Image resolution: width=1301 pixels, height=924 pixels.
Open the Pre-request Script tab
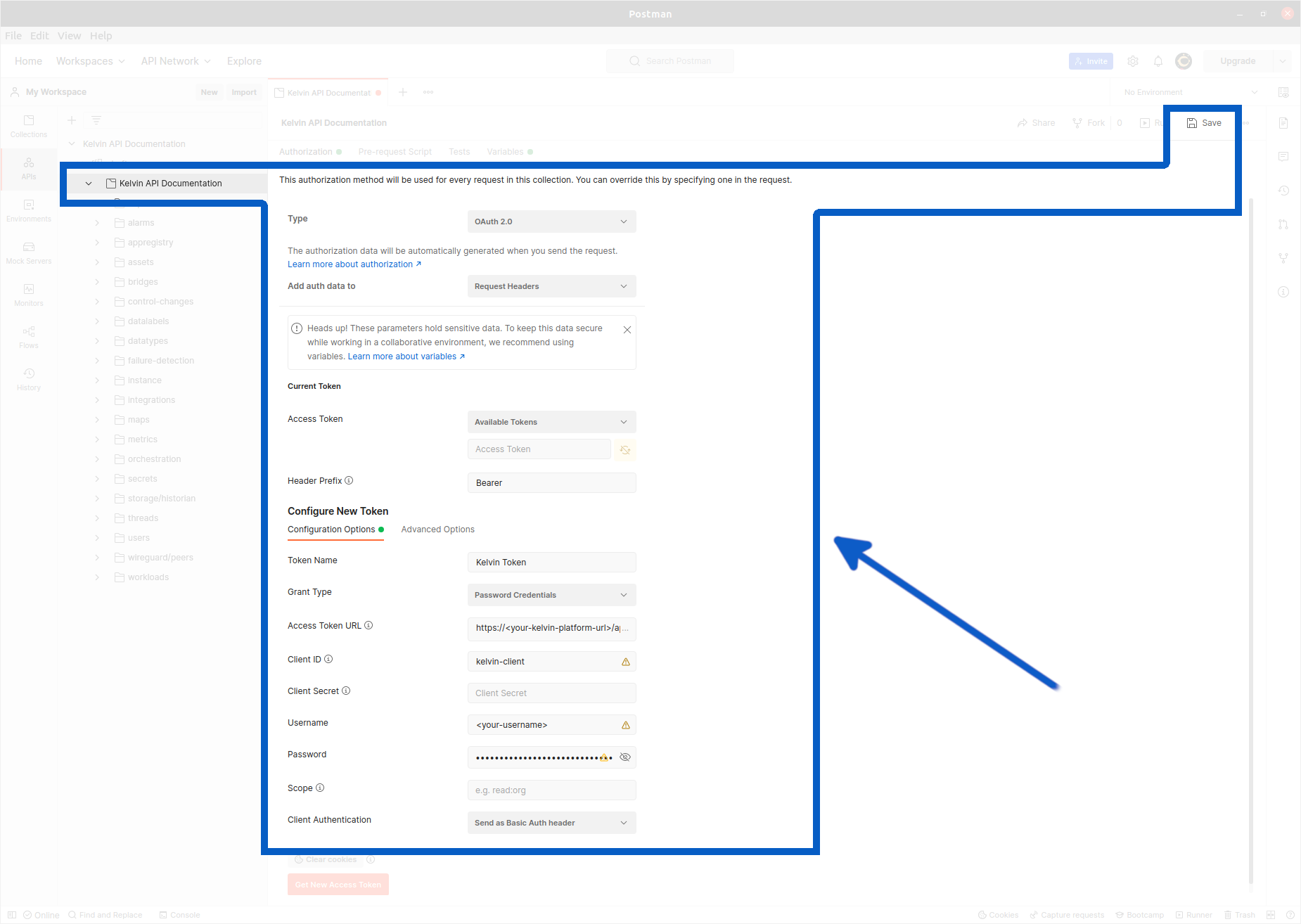(x=395, y=152)
